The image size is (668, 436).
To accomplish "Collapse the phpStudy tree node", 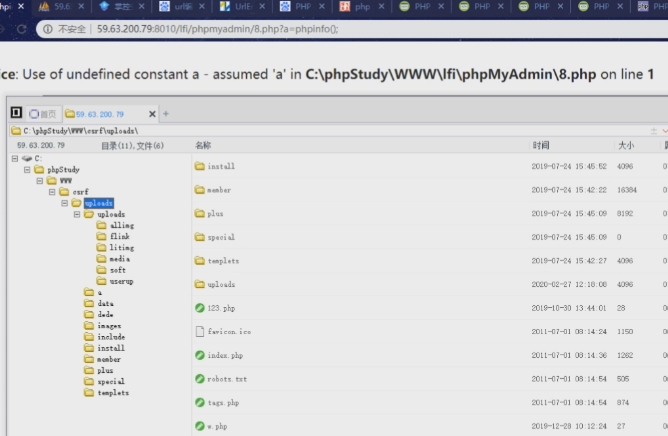I will tap(27, 170).
